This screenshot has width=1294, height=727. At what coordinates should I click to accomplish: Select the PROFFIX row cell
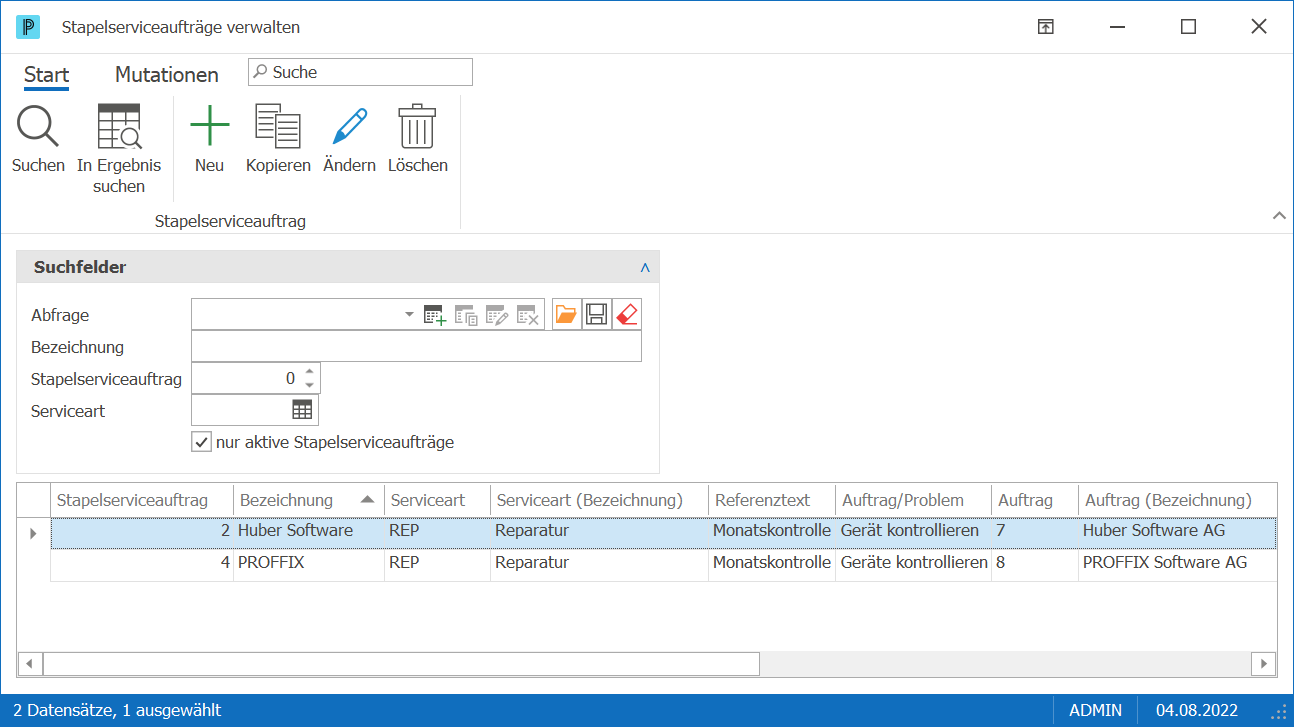[309, 563]
